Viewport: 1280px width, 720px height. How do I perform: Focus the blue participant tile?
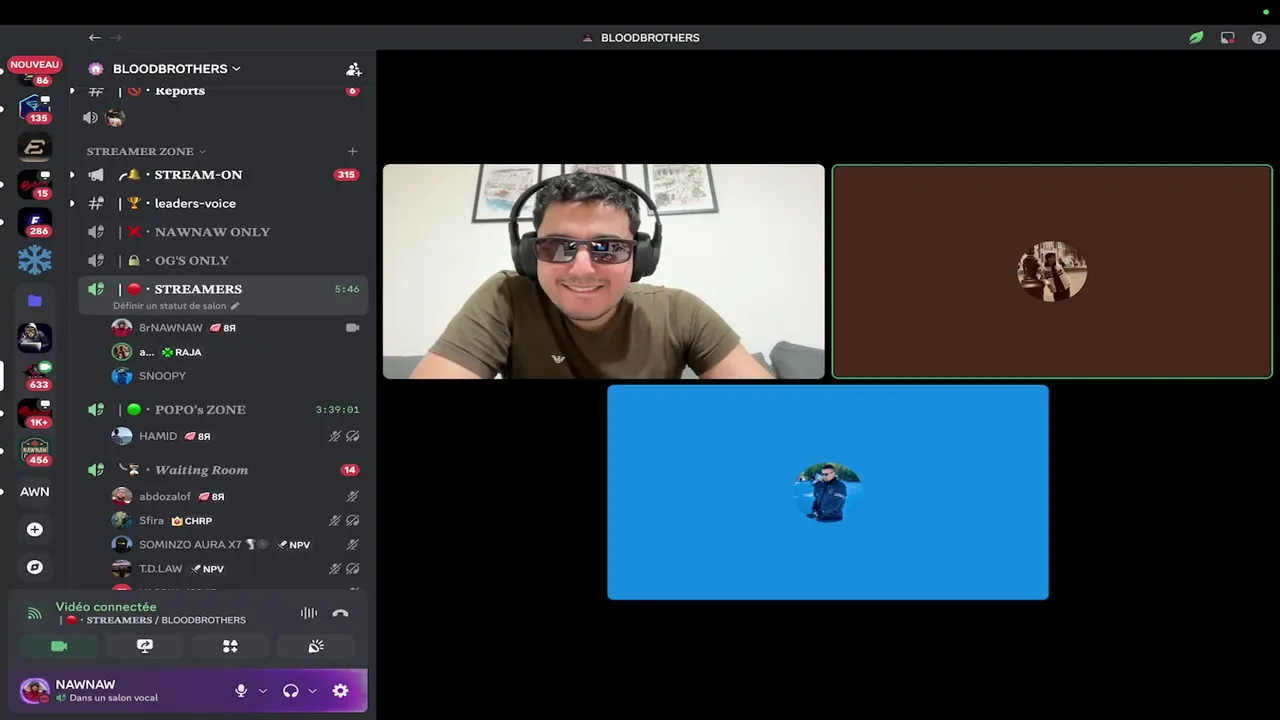click(x=828, y=492)
